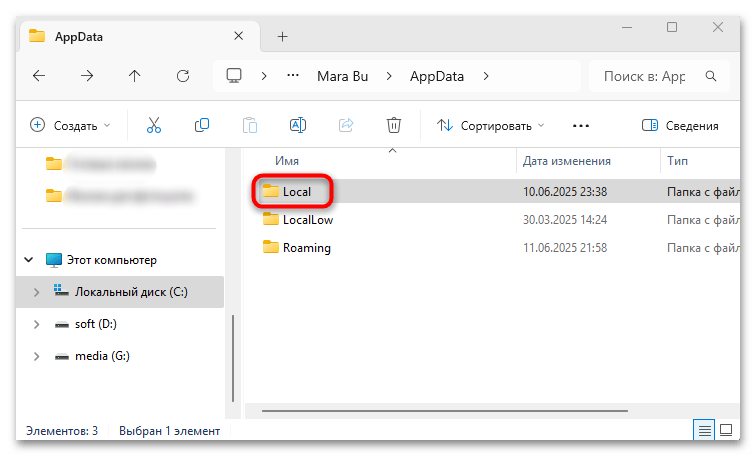Image resolution: width=756 pixels, height=456 pixels.
Task: Expand the media (G:) drive node
Action: (x=37, y=356)
